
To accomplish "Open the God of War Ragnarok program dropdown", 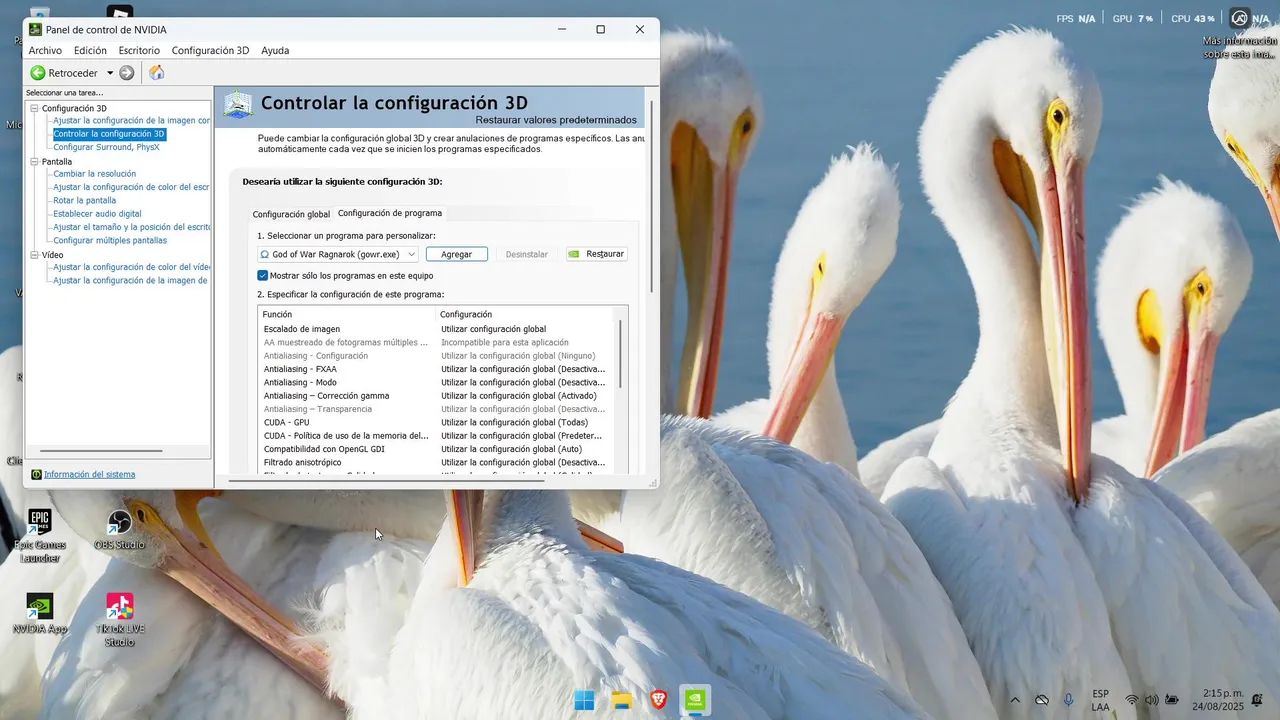I will pyautogui.click(x=338, y=254).
